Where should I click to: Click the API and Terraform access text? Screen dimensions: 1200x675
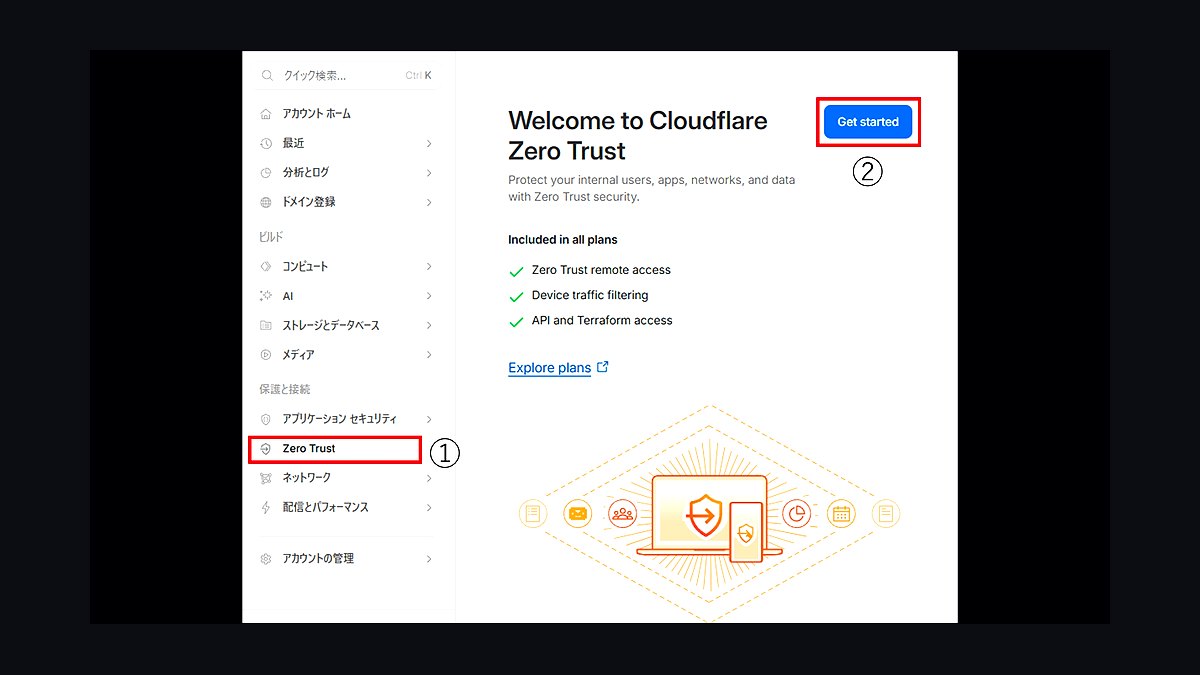tap(602, 320)
